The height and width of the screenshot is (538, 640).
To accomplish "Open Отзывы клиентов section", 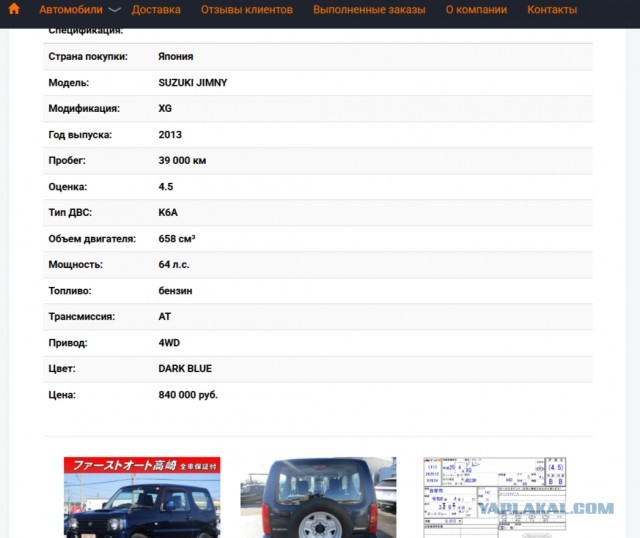I will 247,9.
